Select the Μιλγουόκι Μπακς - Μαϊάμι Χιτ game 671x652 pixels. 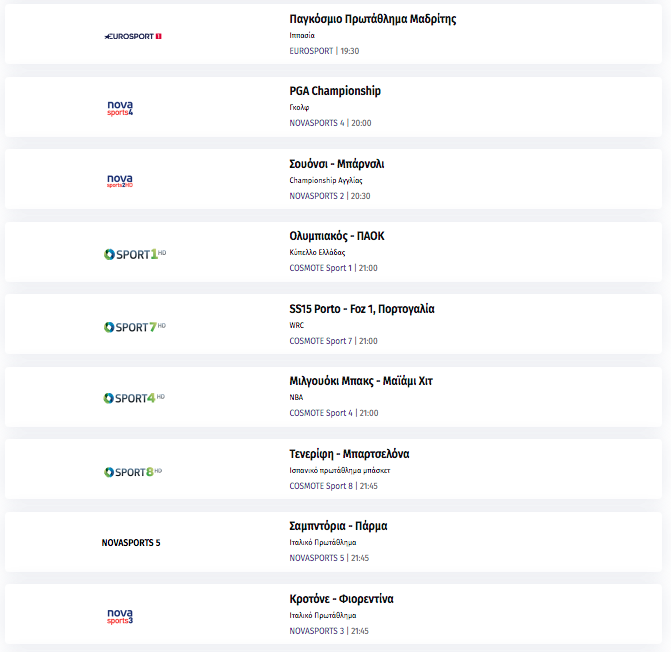click(361, 381)
